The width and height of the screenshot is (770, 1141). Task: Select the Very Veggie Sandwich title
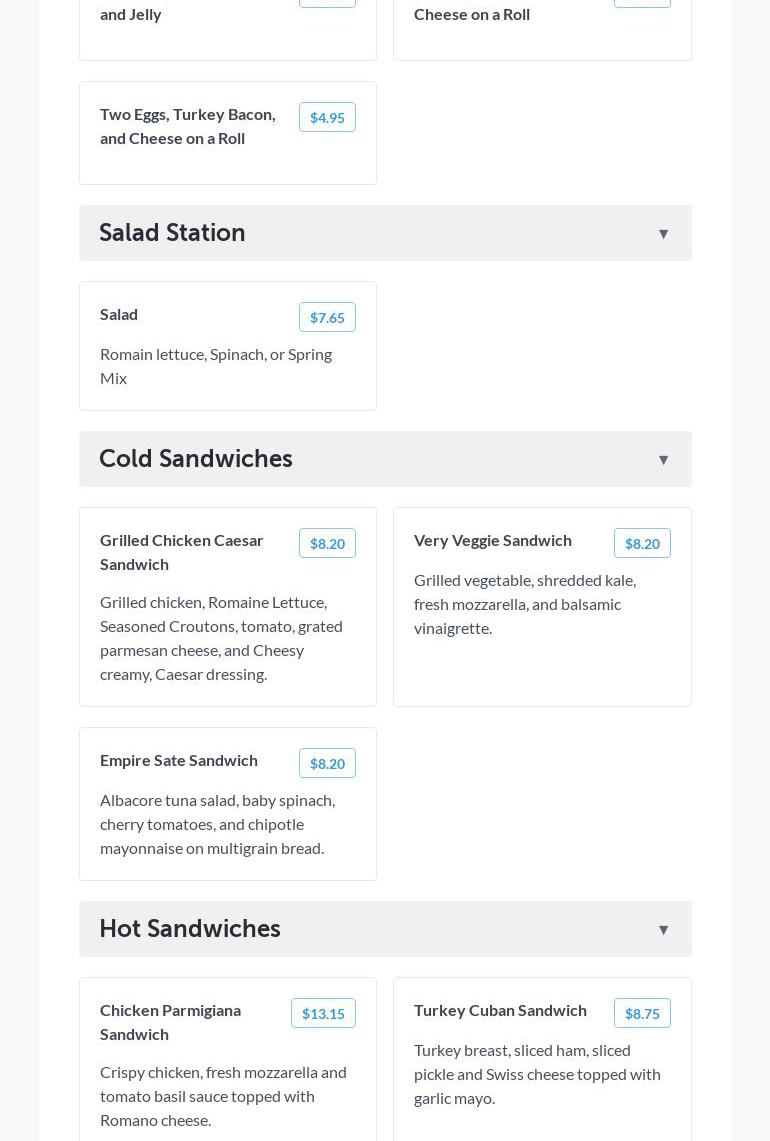[x=493, y=540]
